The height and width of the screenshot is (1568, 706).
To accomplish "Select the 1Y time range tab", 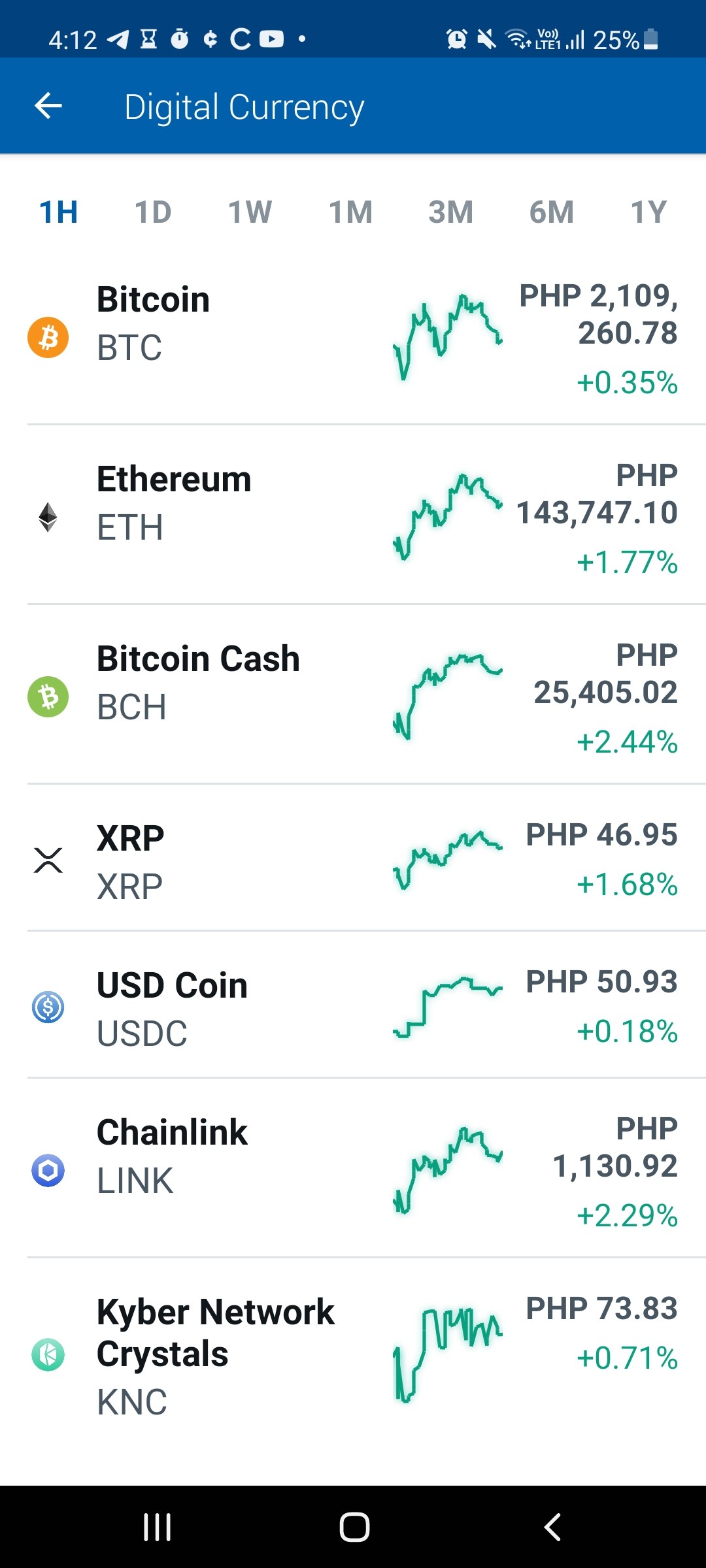I will pyautogui.click(x=648, y=212).
